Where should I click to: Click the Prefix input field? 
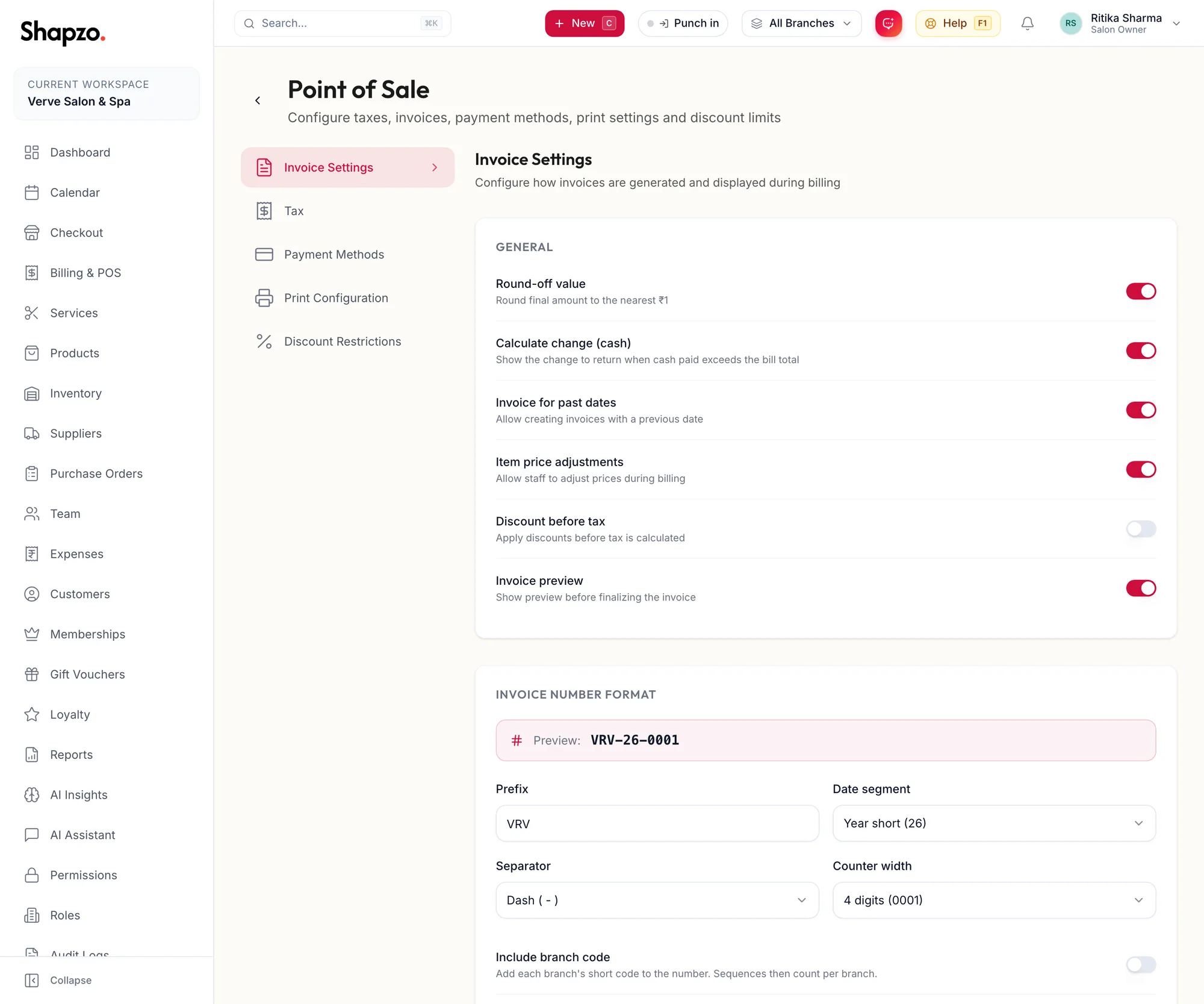point(657,823)
